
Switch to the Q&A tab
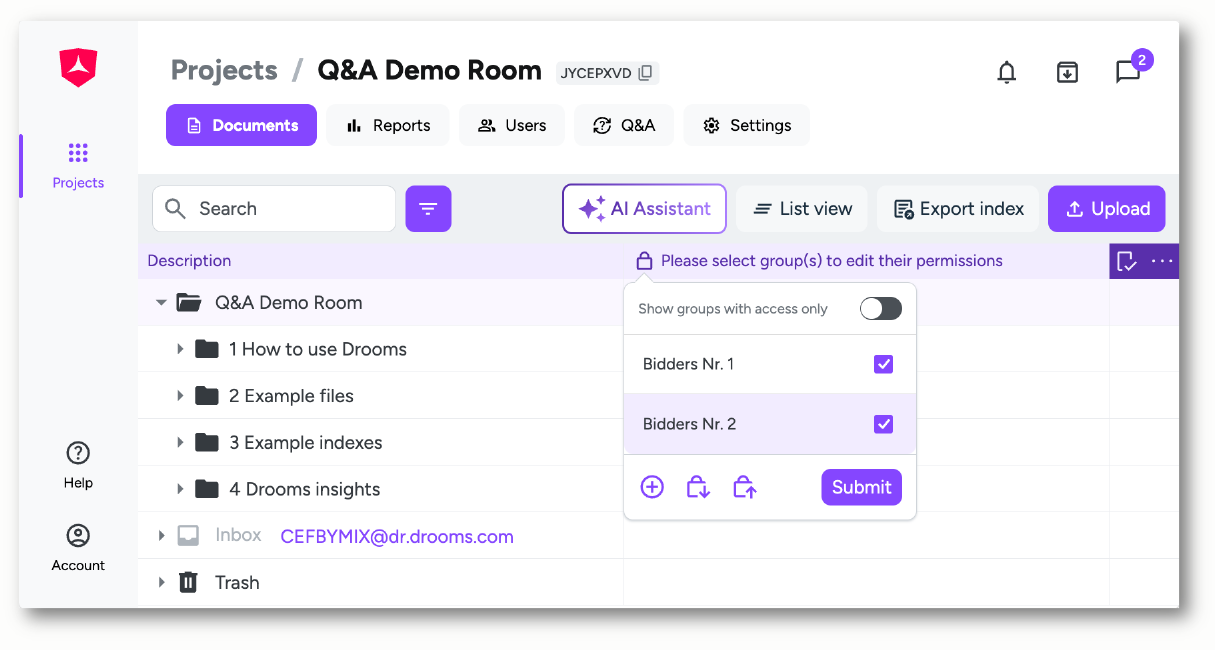(624, 125)
